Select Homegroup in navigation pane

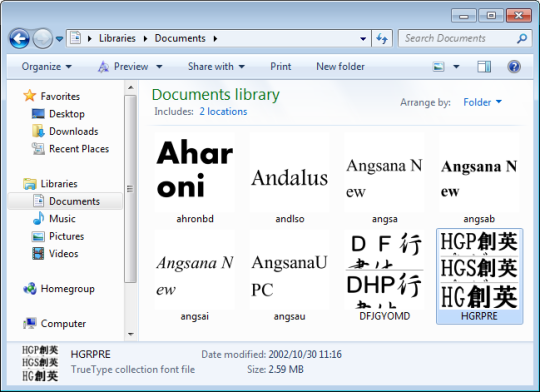tap(59, 289)
